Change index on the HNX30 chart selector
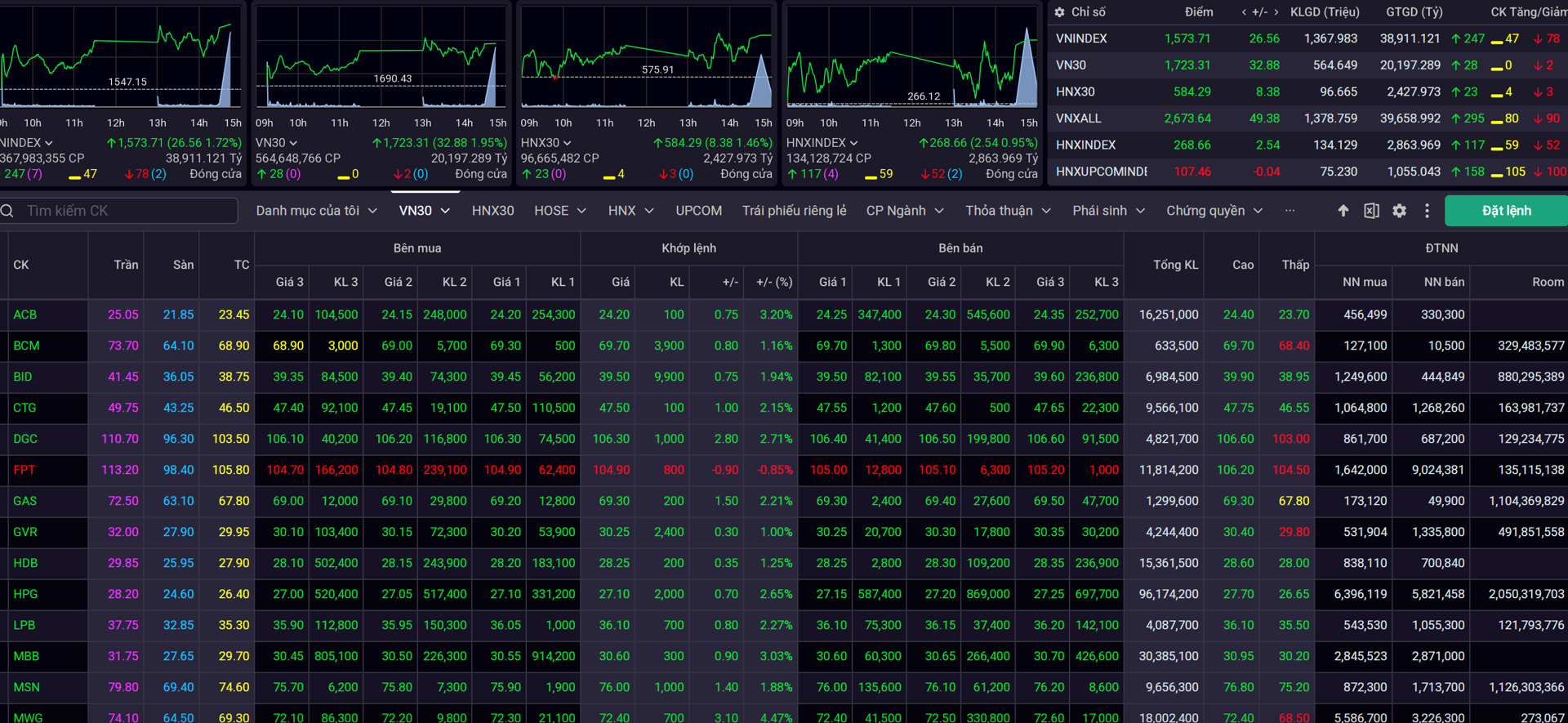The image size is (1568, 723). point(546,143)
